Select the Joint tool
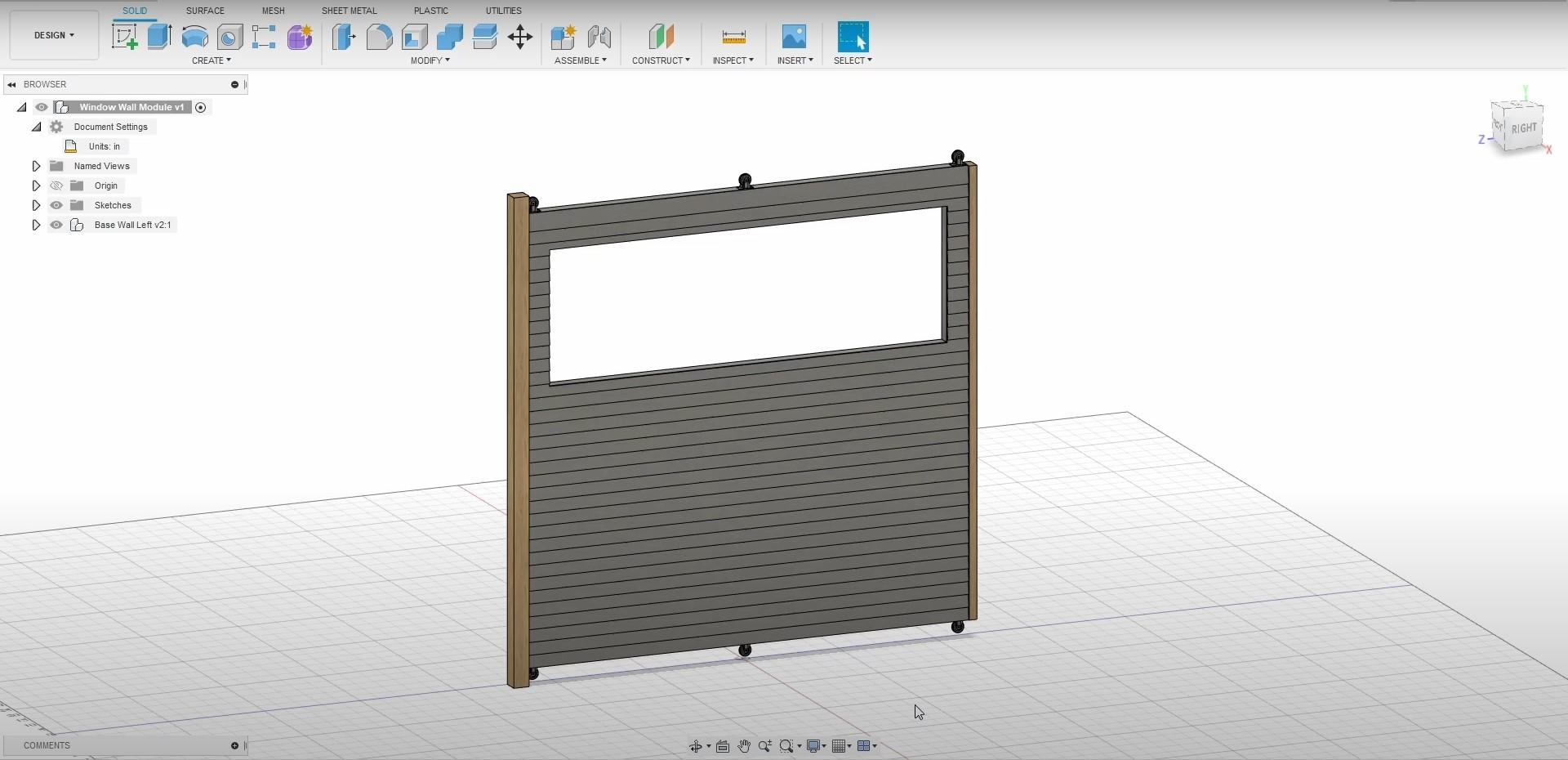Viewport: 1568px width, 760px height. [599, 37]
